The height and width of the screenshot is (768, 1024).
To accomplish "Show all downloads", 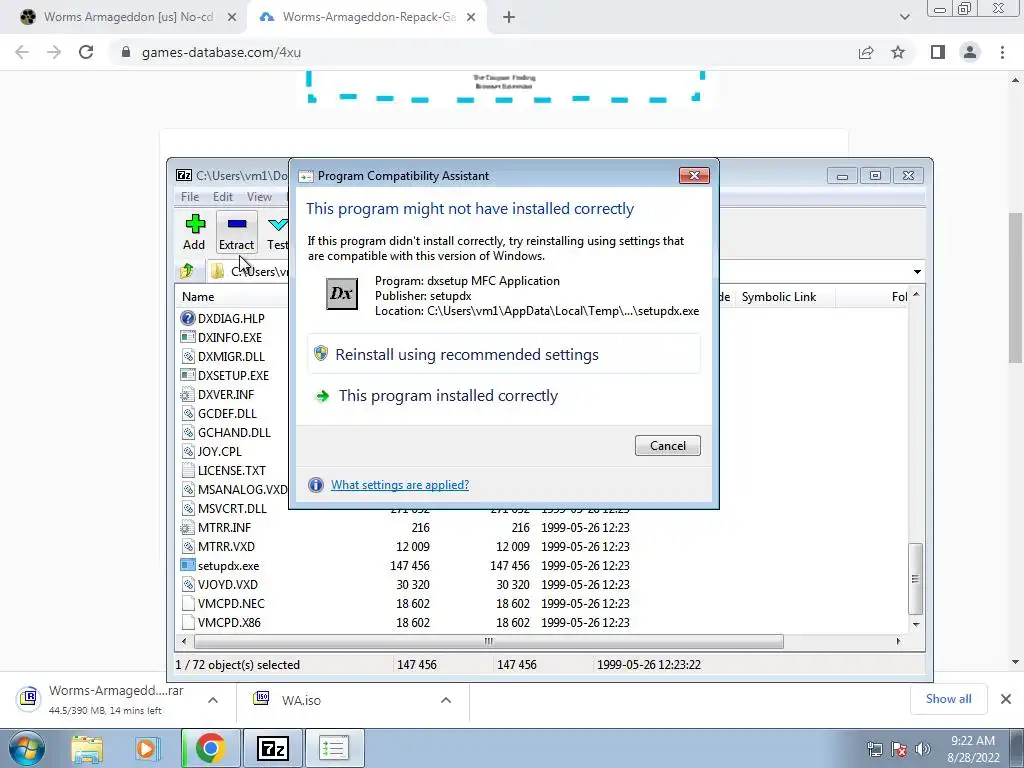I will [948, 699].
